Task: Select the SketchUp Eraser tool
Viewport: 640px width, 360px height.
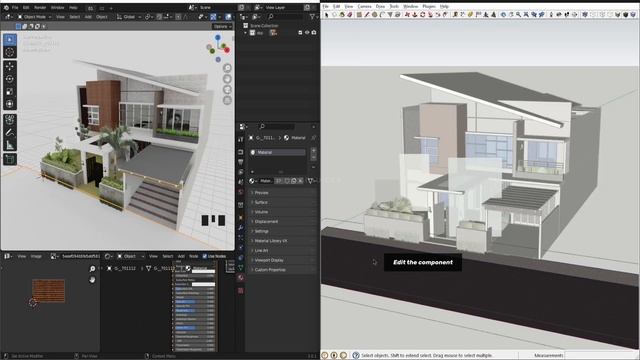Action: click(x=350, y=15)
